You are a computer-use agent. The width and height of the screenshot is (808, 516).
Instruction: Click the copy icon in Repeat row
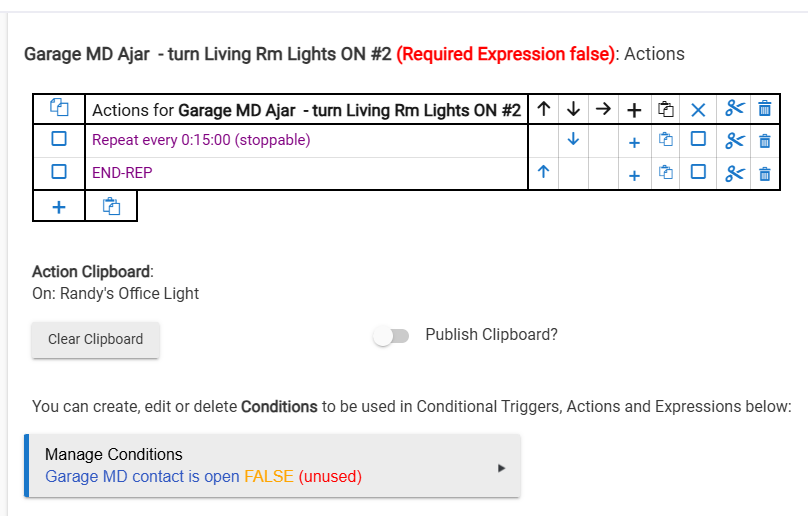pyautogui.click(x=665, y=141)
